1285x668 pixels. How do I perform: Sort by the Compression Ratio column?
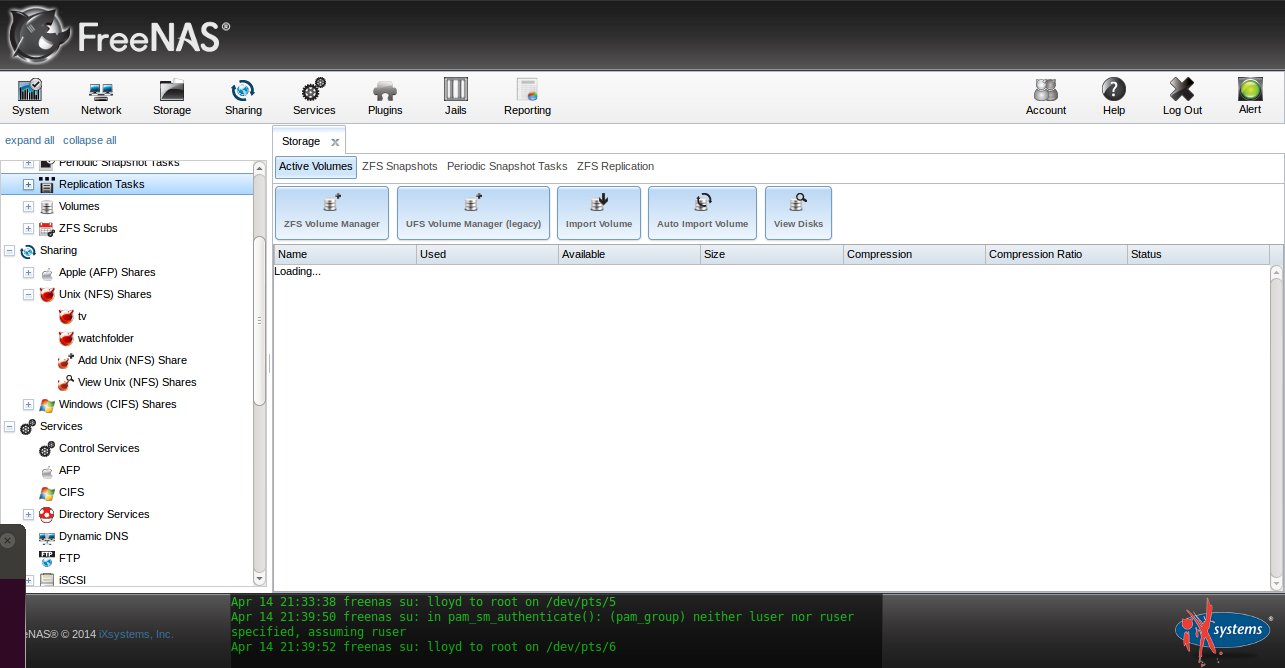tap(1056, 254)
